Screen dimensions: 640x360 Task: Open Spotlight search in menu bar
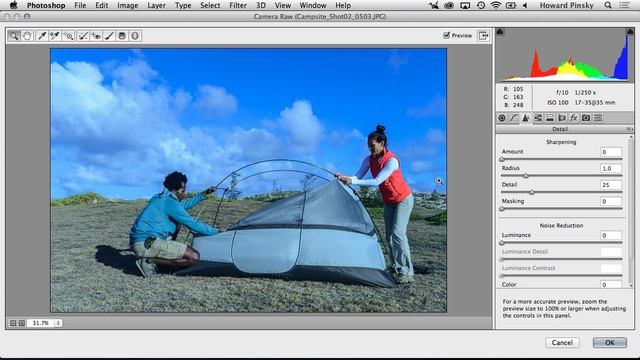(608, 5)
